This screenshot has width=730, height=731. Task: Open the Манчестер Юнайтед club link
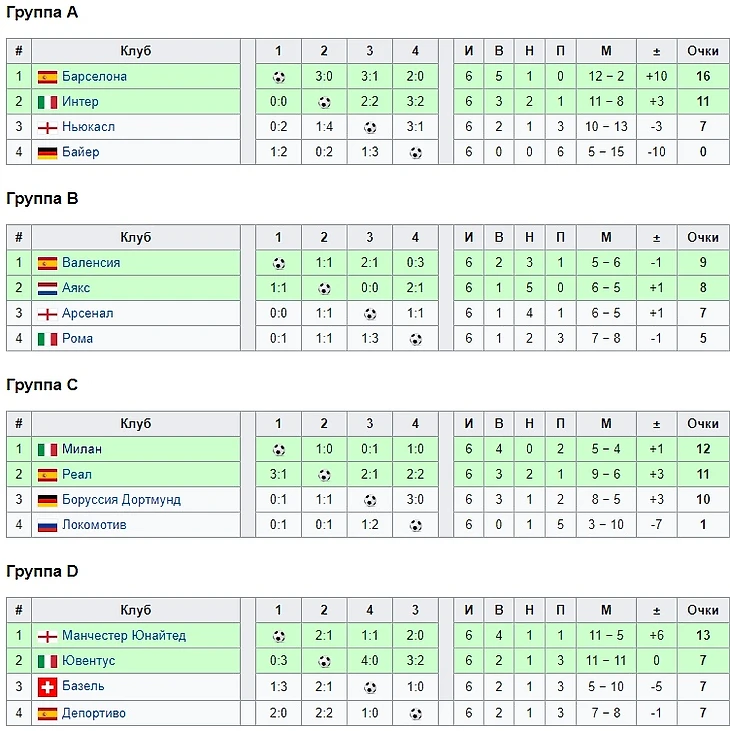123,636
